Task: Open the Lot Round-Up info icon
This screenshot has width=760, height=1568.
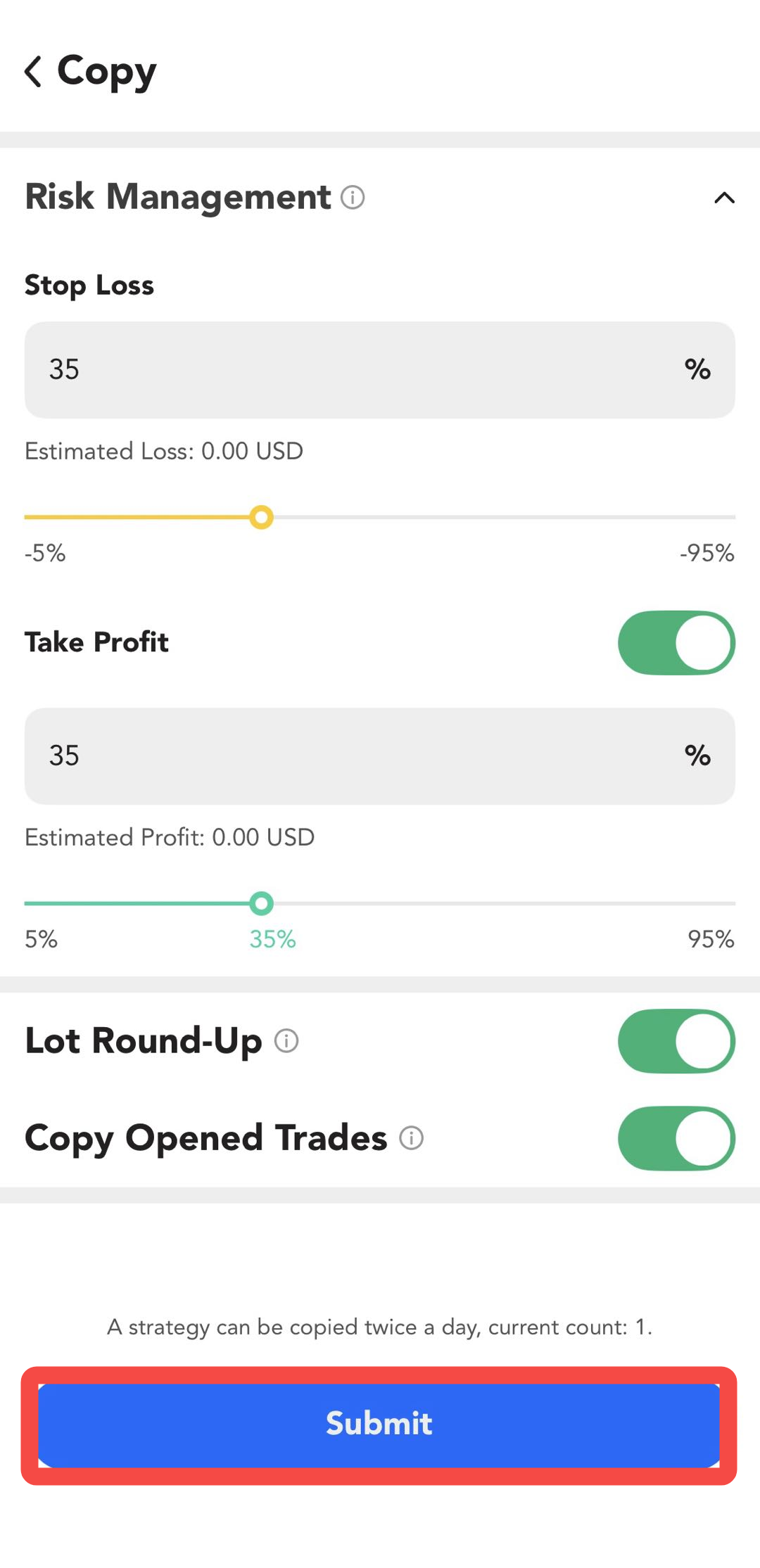Action: point(286,1040)
